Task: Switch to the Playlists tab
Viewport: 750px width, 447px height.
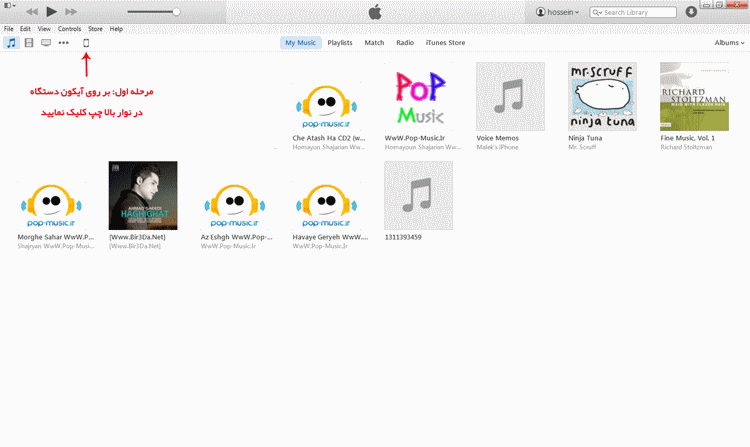Action: [340, 43]
